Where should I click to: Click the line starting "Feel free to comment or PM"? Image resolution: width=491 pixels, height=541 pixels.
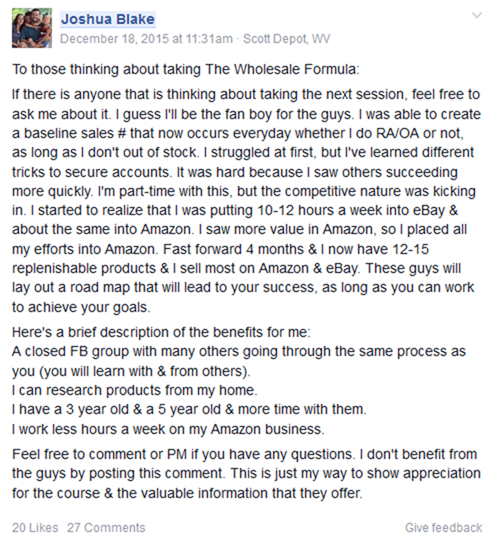coord(245,454)
